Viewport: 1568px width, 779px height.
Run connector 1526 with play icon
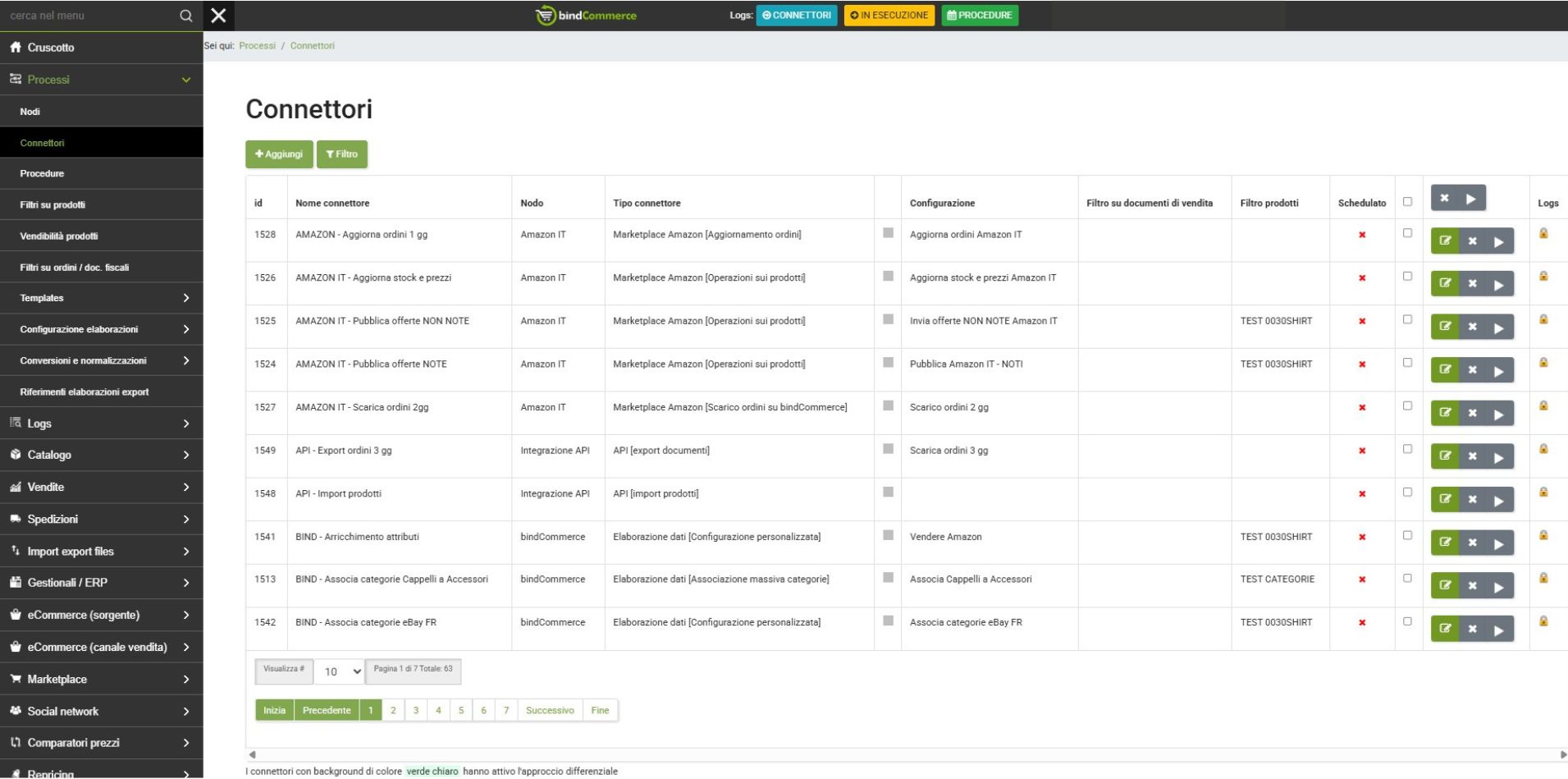[1499, 285]
